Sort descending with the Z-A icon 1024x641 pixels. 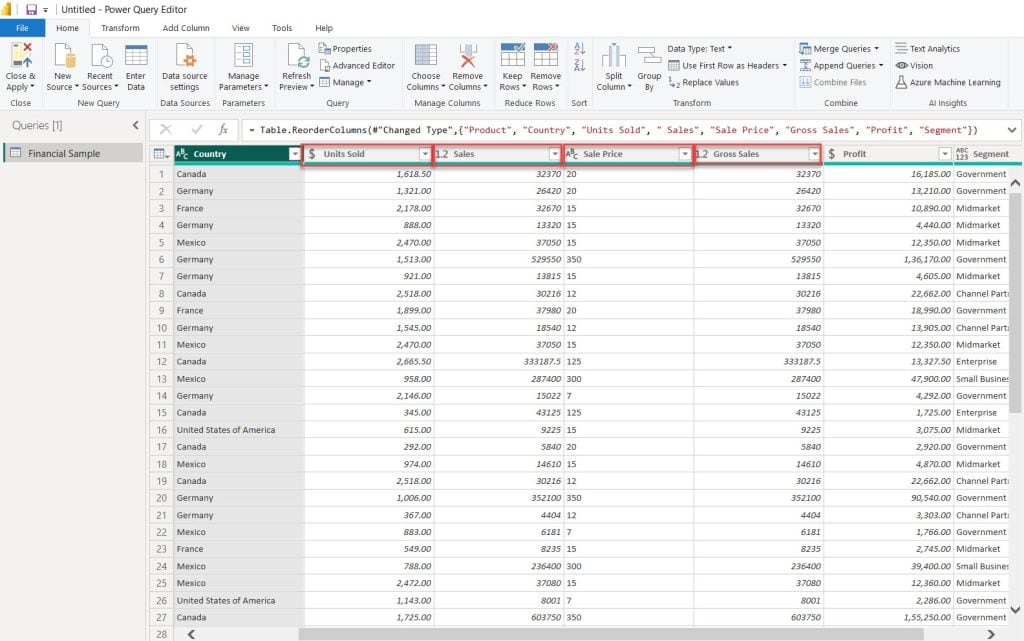pyautogui.click(x=579, y=65)
